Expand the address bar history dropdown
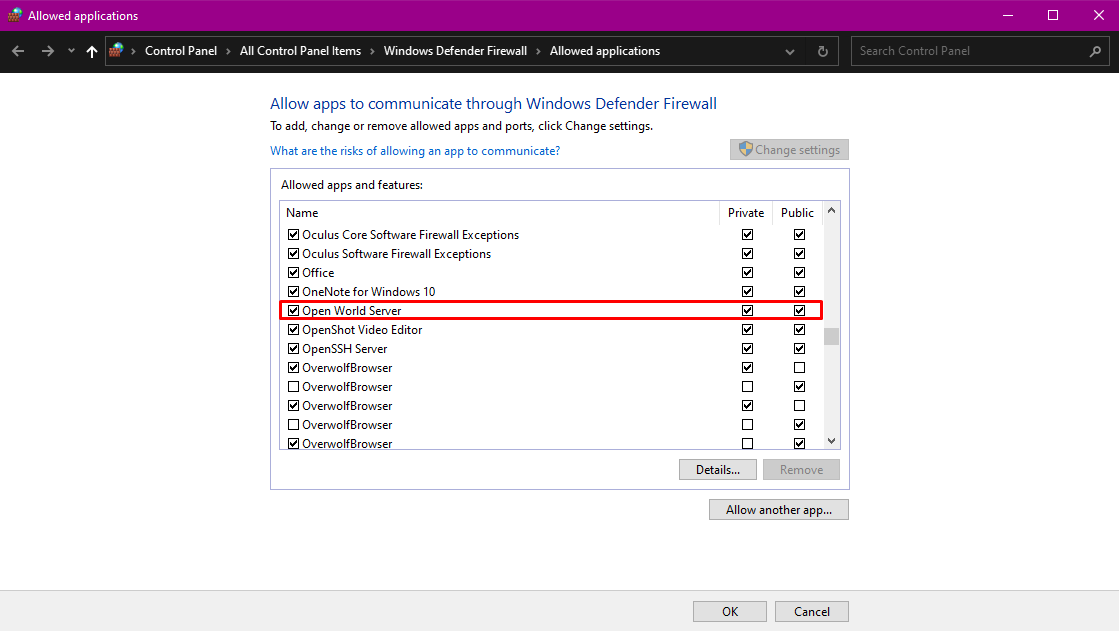1119x631 pixels. tap(790, 51)
